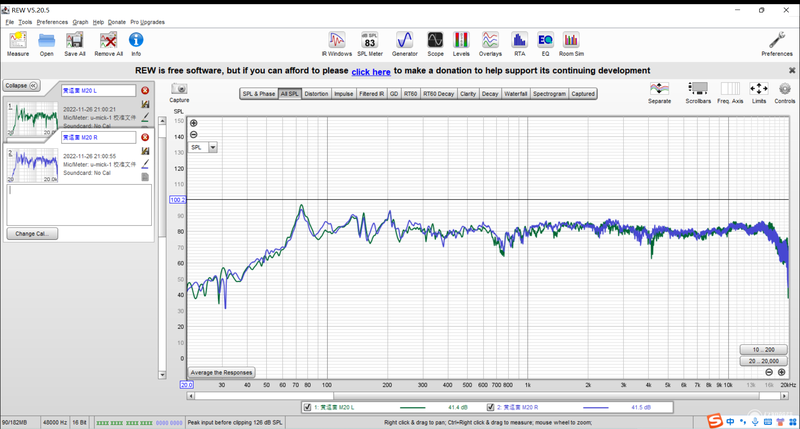Click the Sogou input method tray icon
Screen dimensions: 800x429
[x=715, y=421]
